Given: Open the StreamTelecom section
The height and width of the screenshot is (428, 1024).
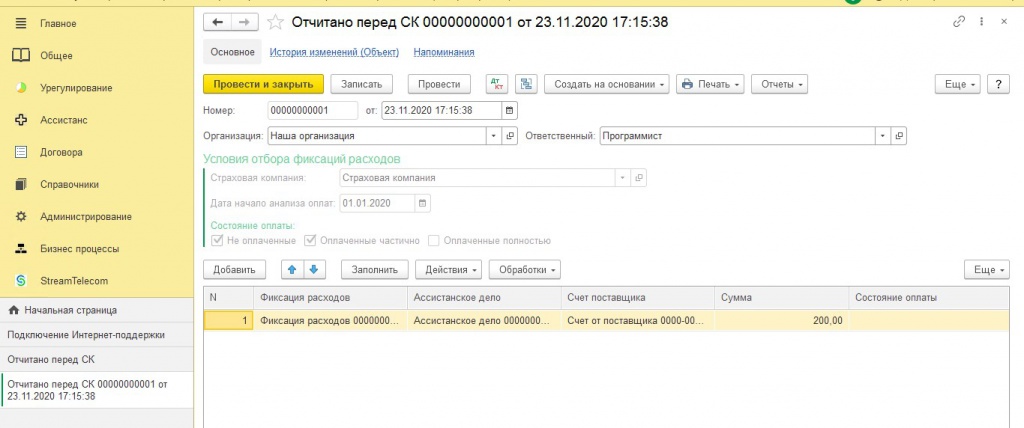Looking at the screenshot, I should point(74,281).
